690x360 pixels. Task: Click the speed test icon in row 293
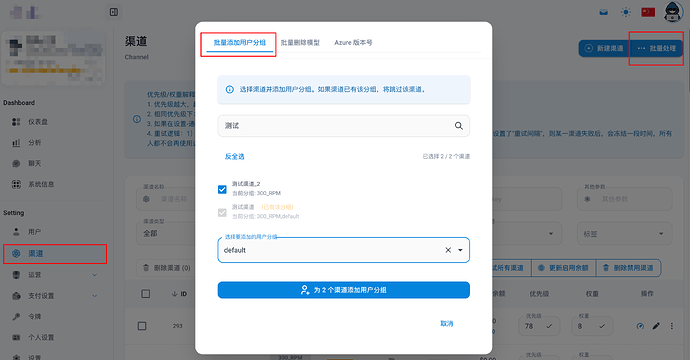coord(640,326)
